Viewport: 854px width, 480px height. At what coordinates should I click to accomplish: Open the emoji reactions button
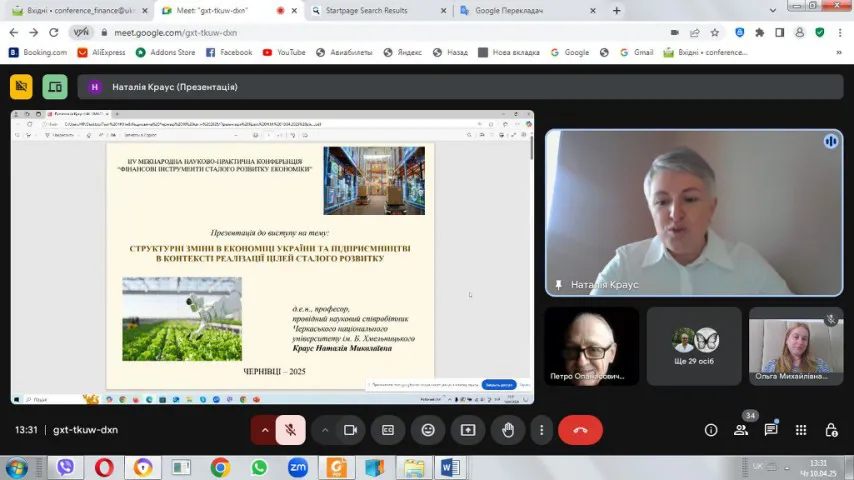pos(428,430)
